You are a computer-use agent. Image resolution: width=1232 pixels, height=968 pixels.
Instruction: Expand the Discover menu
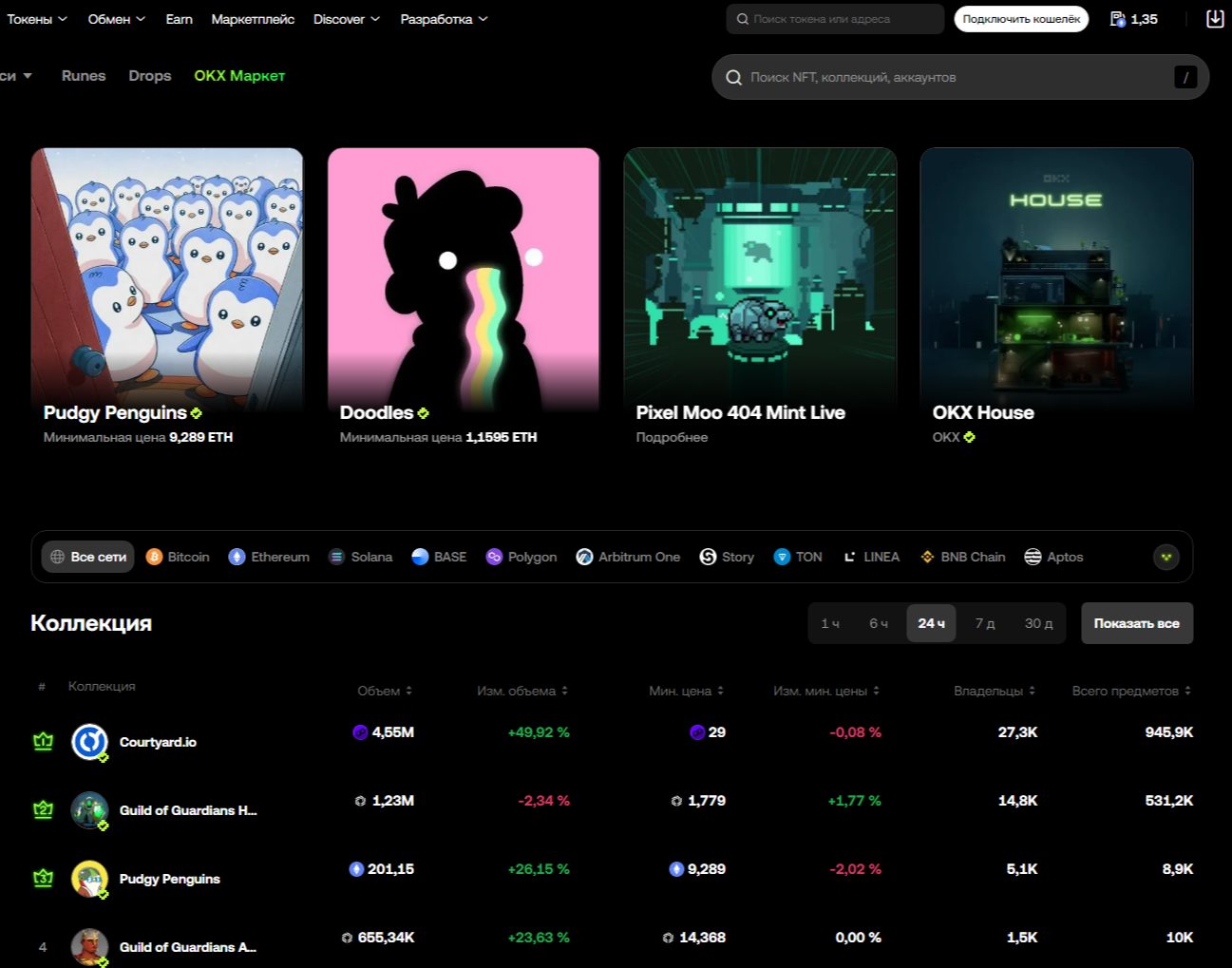pos(347,19)
